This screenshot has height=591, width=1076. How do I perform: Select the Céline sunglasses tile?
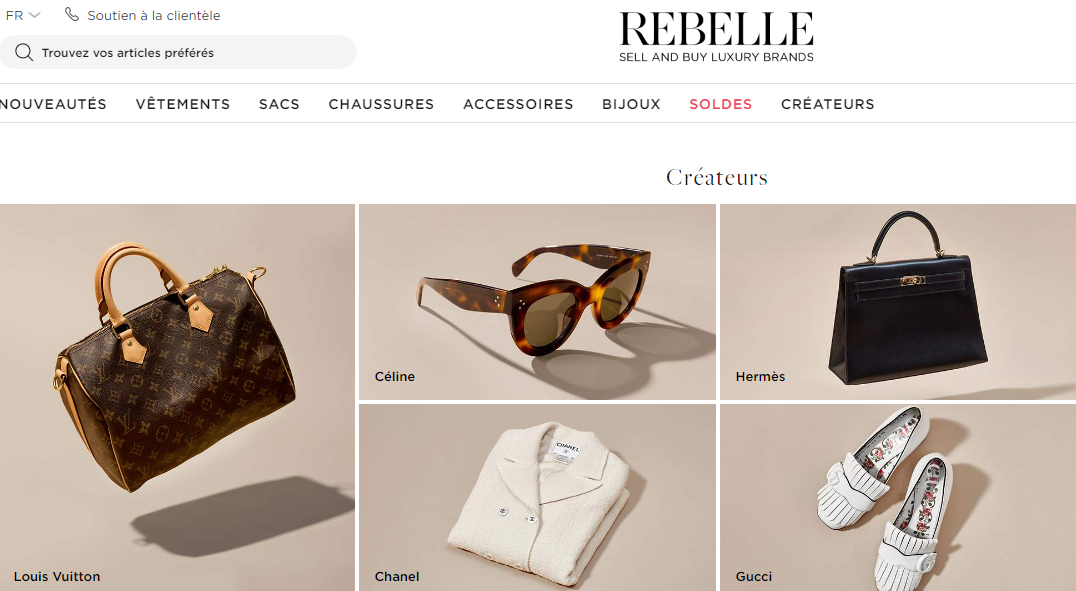pos(537,301)
